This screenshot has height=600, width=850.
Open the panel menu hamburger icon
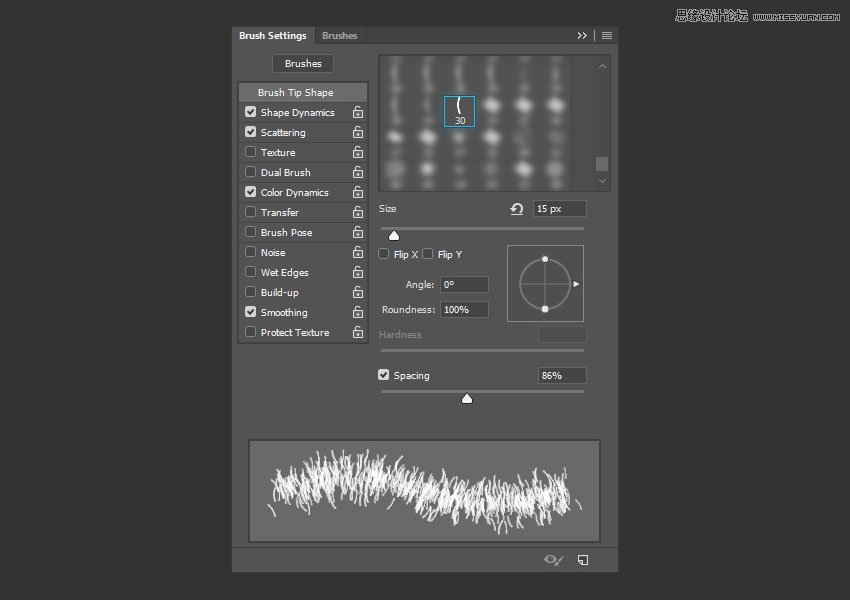coord(607,35)
